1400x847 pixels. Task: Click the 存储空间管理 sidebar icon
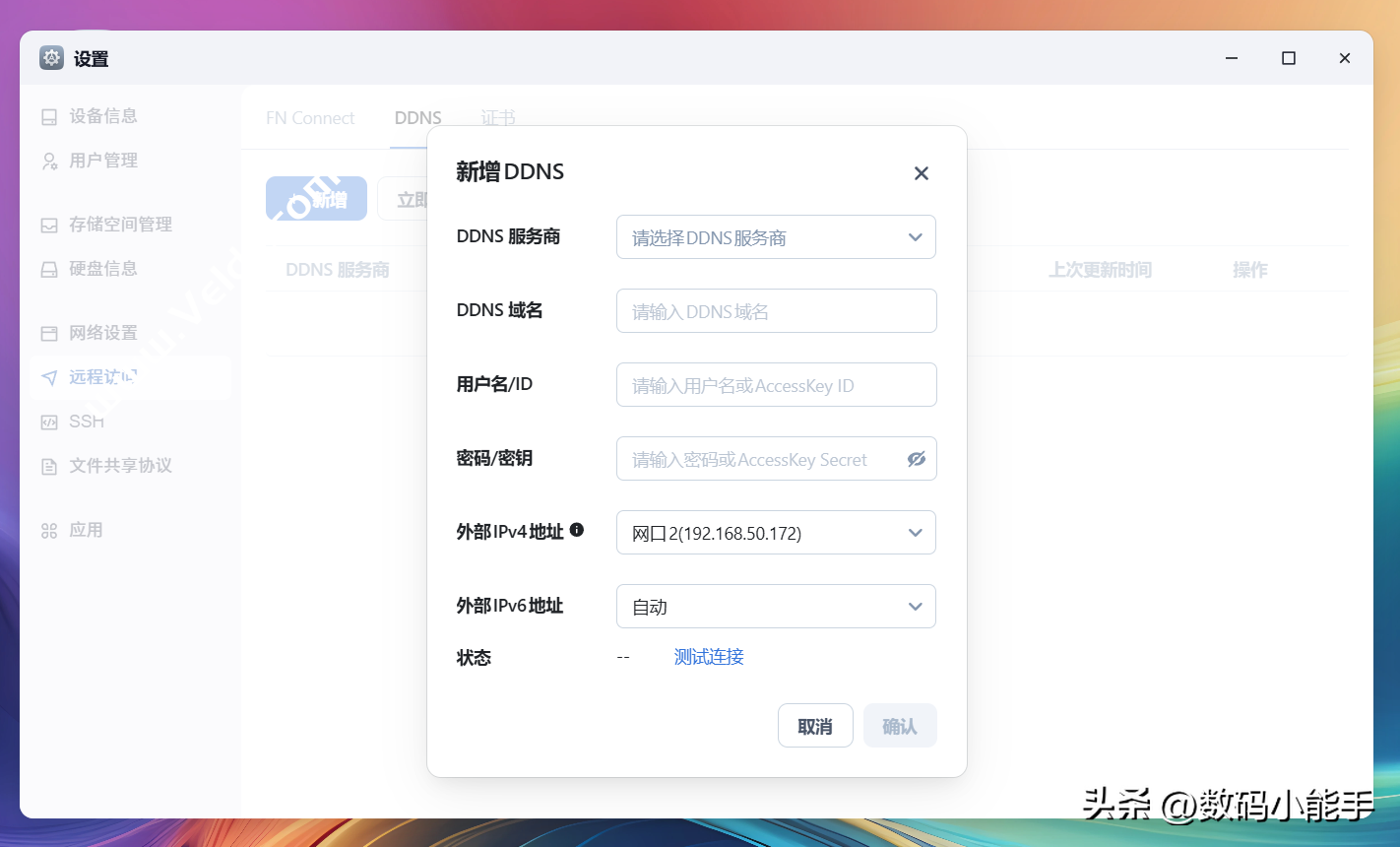[49, 226]
